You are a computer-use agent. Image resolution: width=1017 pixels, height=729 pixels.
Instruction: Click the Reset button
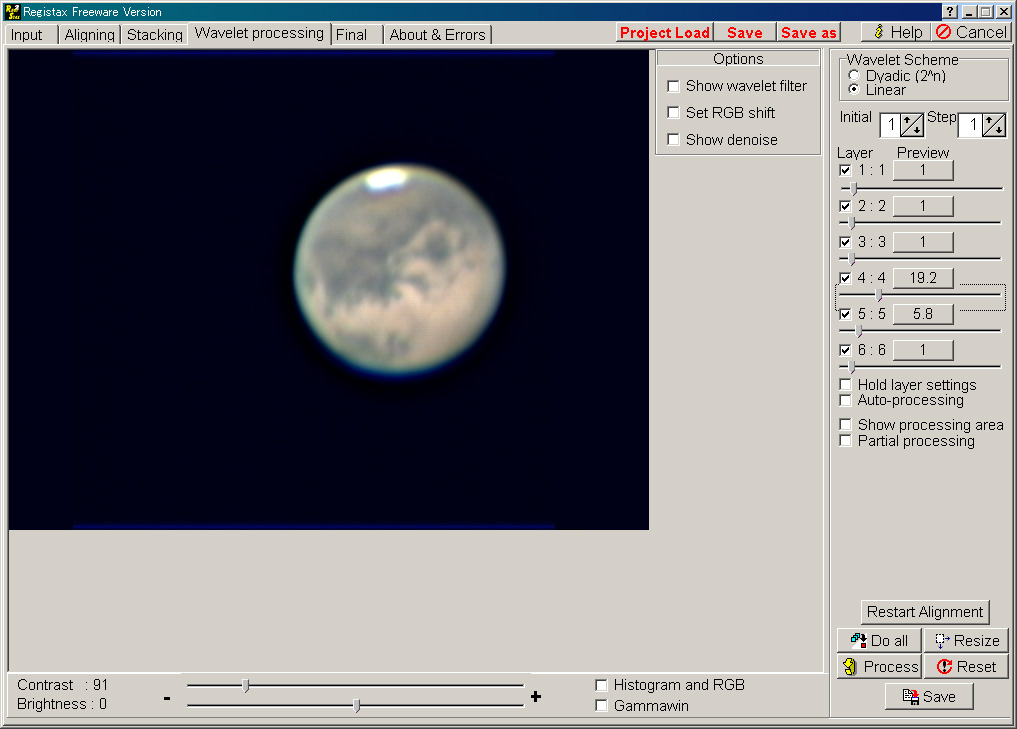(965, 666)
